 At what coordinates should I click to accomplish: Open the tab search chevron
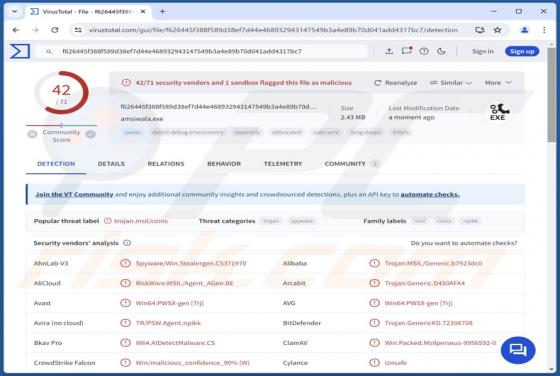(x=15, y=11)
